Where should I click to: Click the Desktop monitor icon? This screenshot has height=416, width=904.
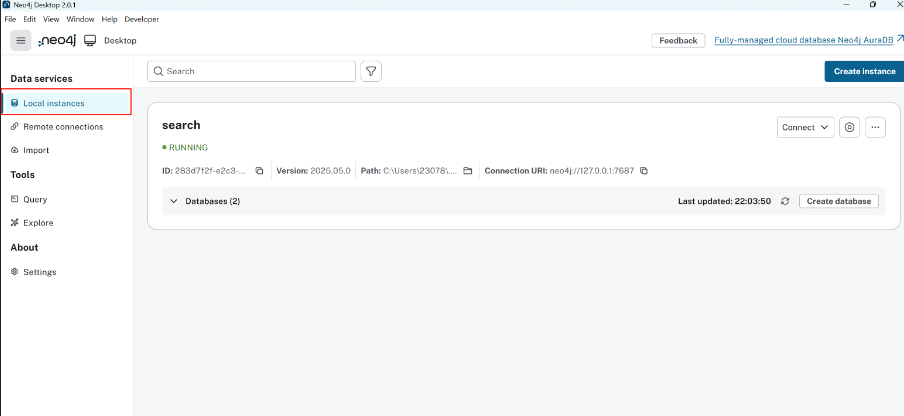[x=89, y=40]
